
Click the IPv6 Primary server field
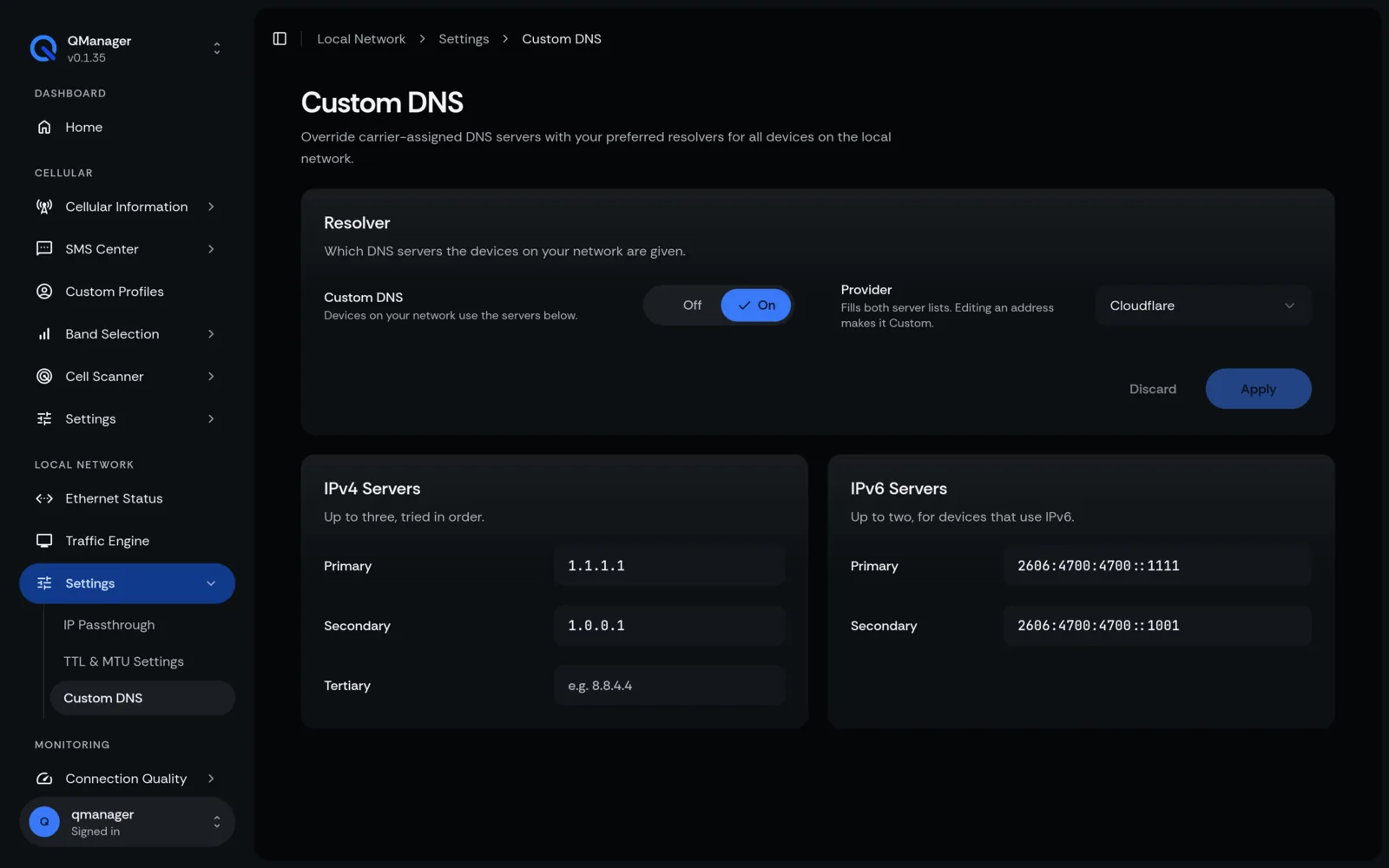(1157, 566)
